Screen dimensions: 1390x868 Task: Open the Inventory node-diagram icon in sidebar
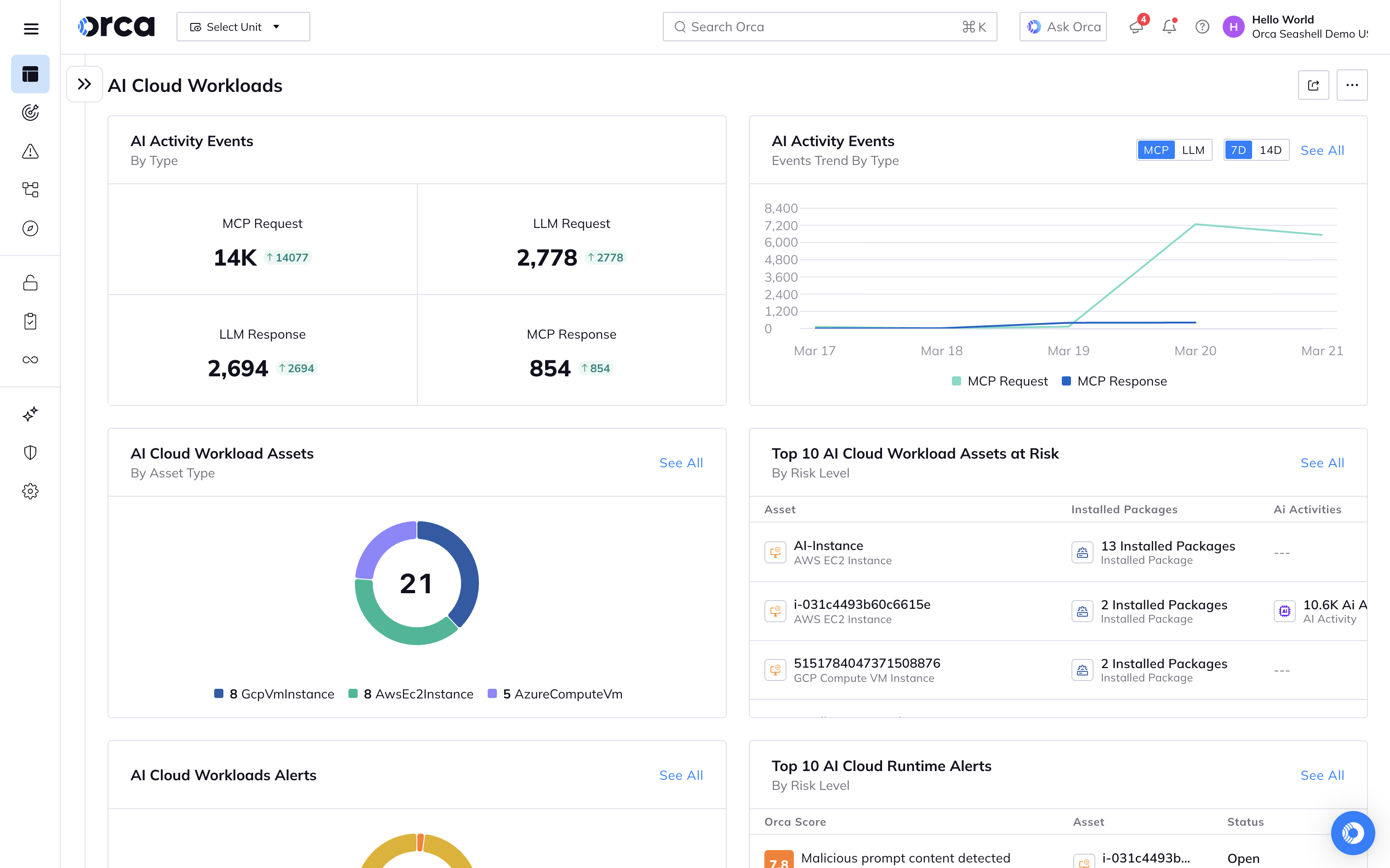click(30, 189)
